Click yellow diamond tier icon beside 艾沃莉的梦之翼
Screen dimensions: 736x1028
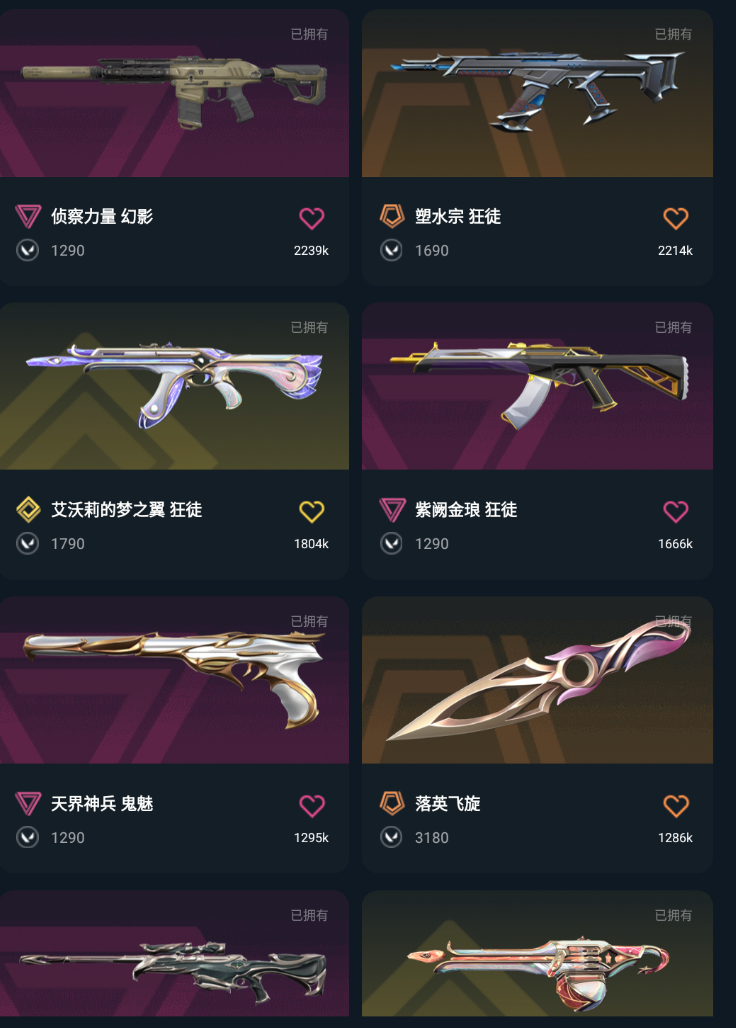click(x=28, y=509)
